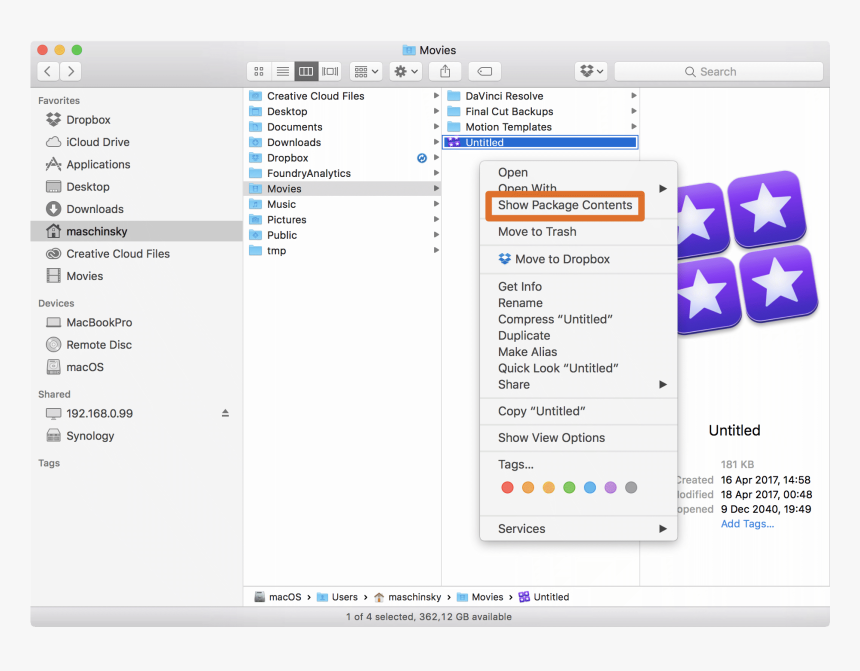Viewport: 860px width, 671px height.
Task: Switch to list view mode
Action: tap(283, 71)
